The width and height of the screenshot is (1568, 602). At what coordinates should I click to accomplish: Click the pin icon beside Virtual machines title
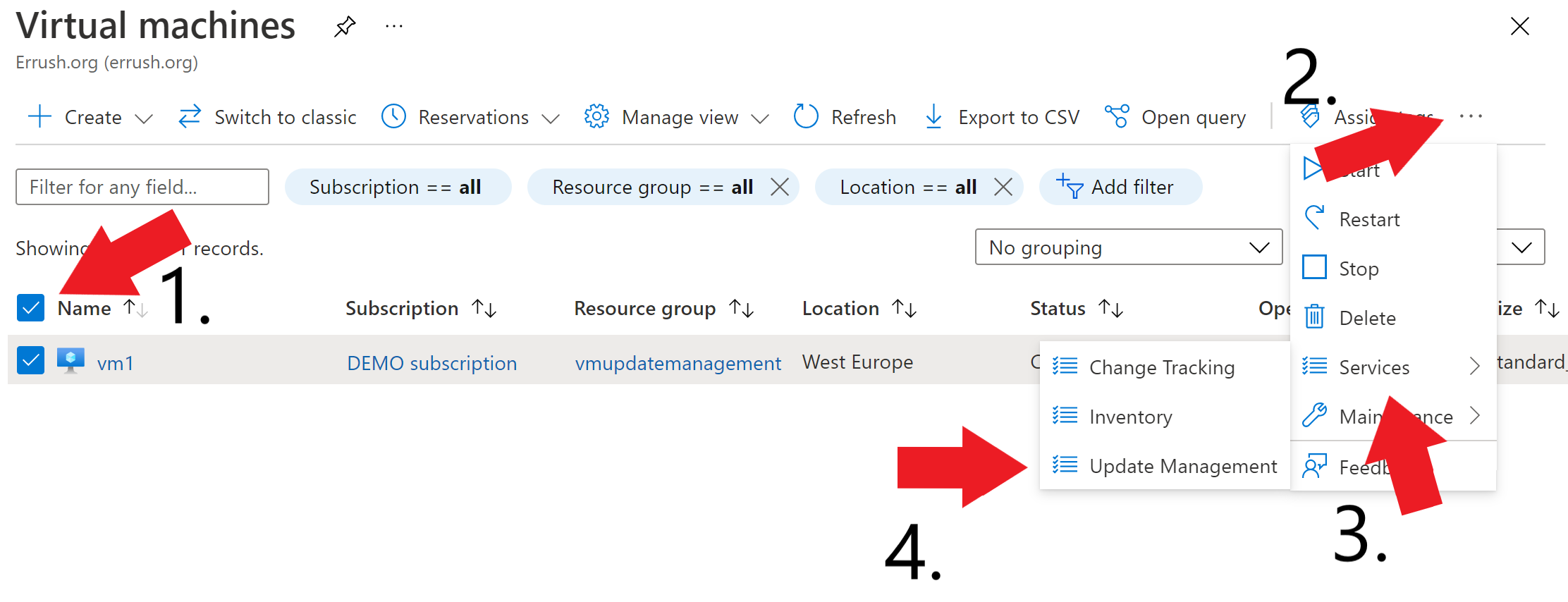[x=345, y=27]
